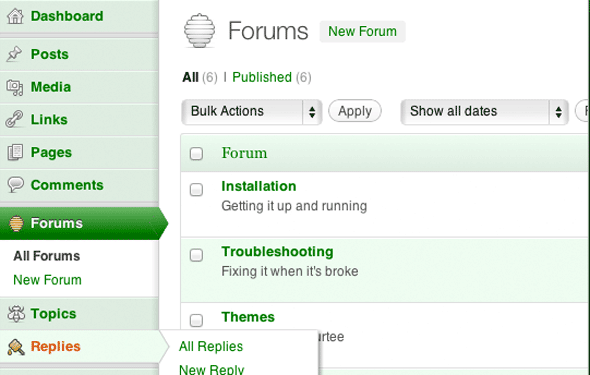This screenshot has width=590, height=375.
Task: Select All Forums submenu entry
Action: 47,256
